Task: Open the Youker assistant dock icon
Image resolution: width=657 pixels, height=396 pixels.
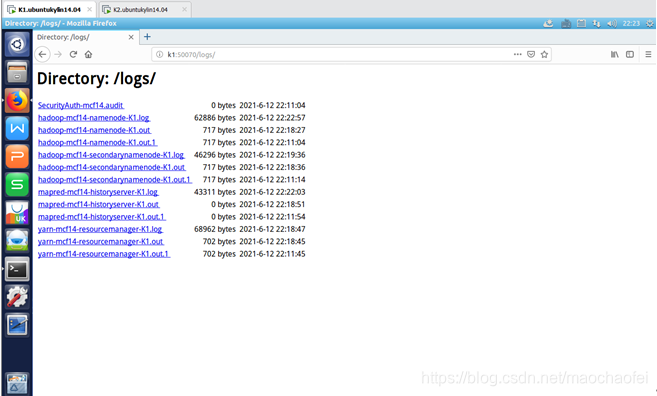Action: coord(17,241)
